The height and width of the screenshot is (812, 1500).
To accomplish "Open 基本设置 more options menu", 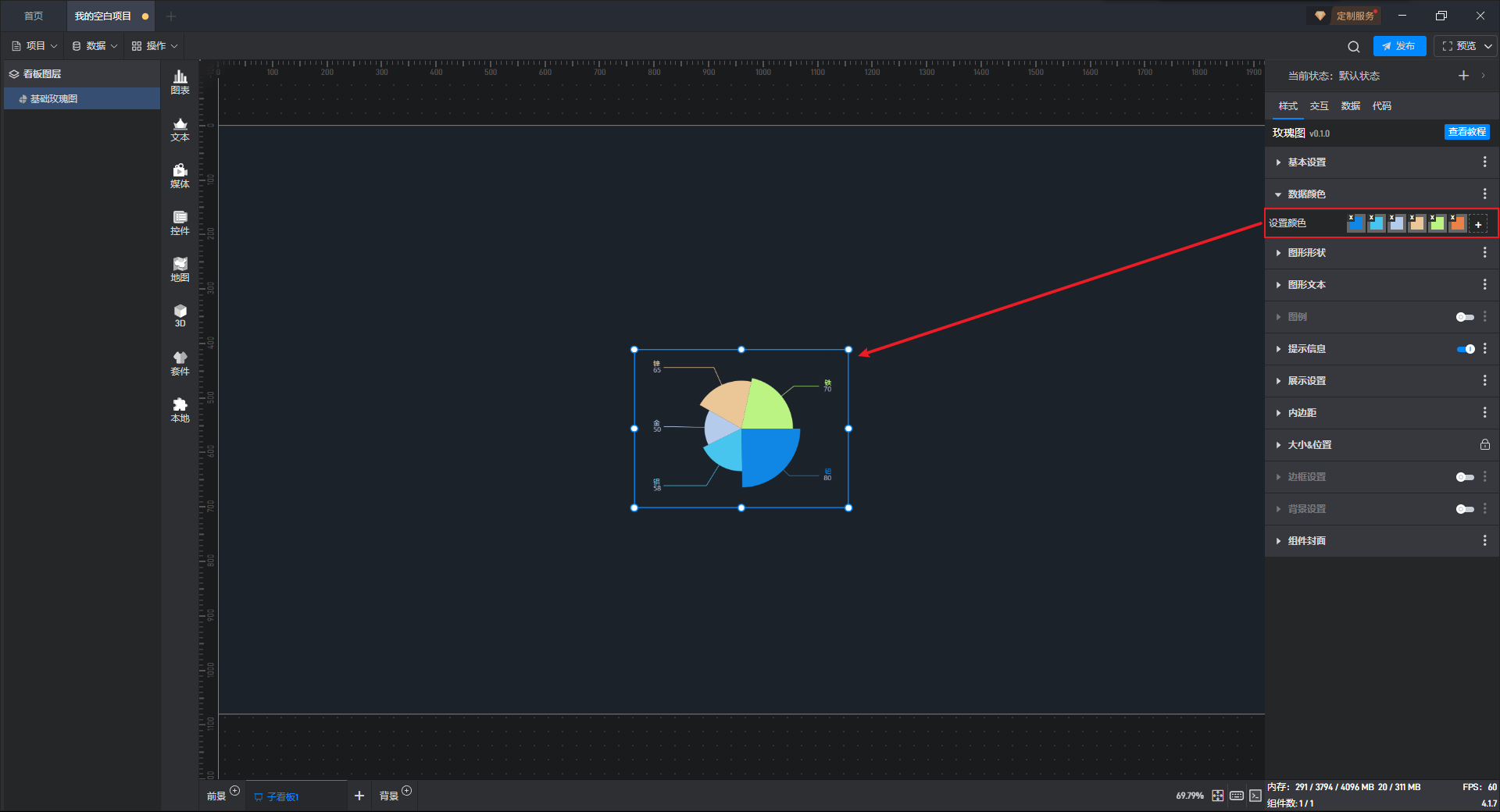I will [1485, 162].
